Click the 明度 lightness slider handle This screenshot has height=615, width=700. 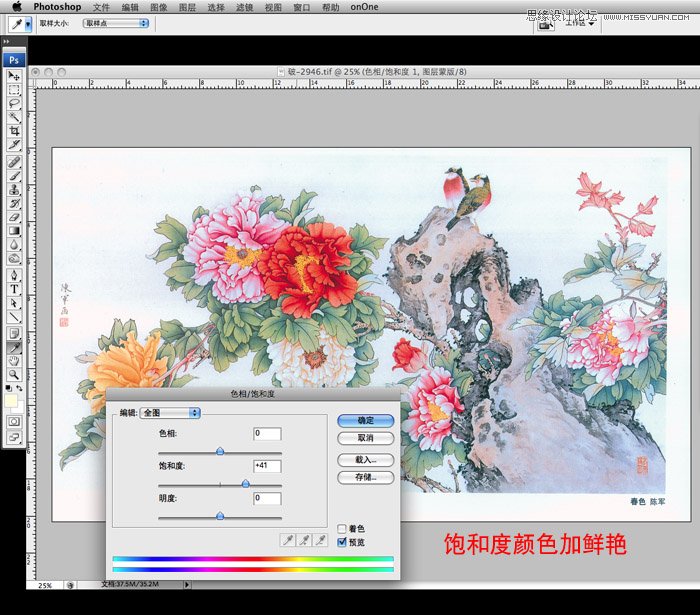click(220, 516)
